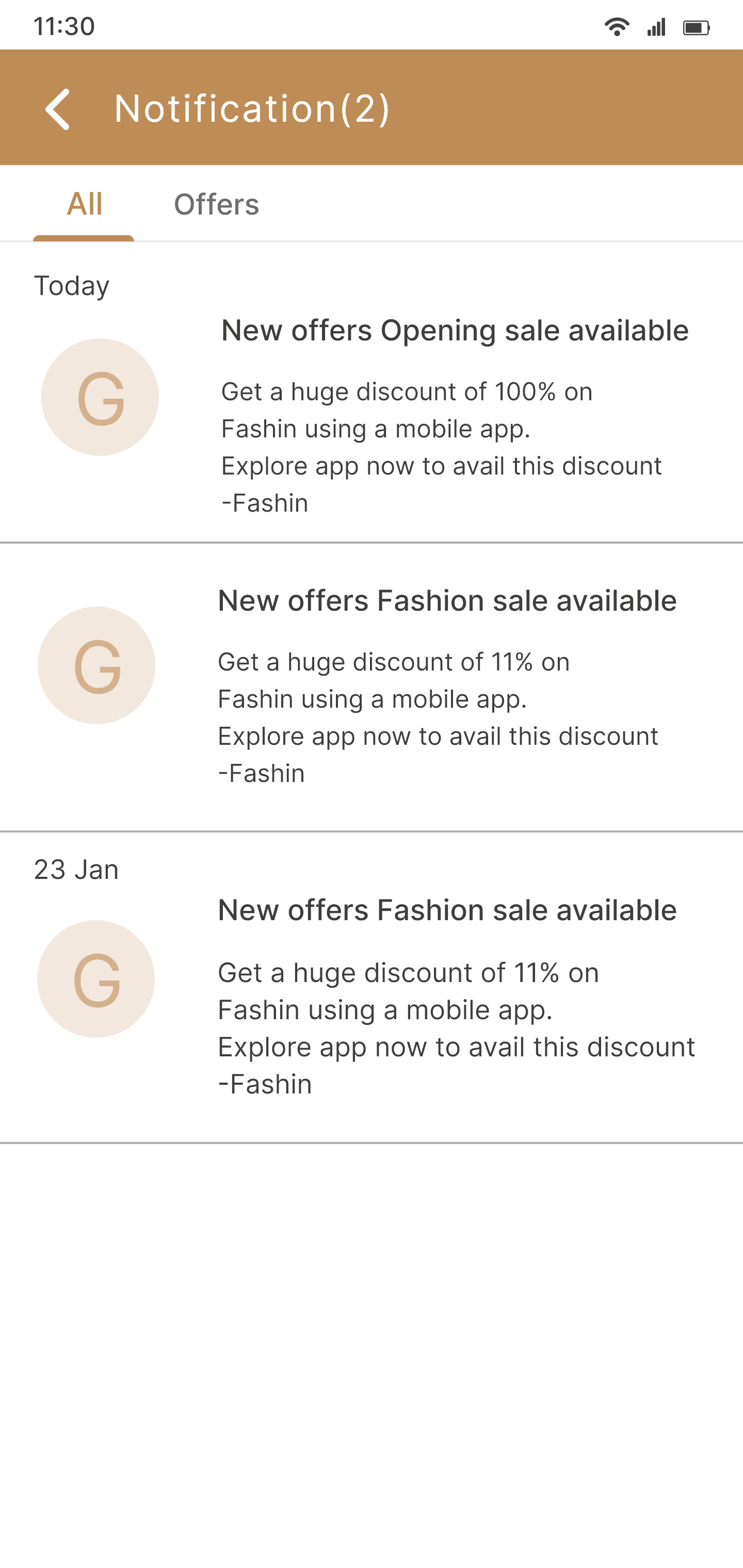Viewport: 743px width, 1568px height.
Task: Tap the cellular signal icon
Action: click(656, 27)
